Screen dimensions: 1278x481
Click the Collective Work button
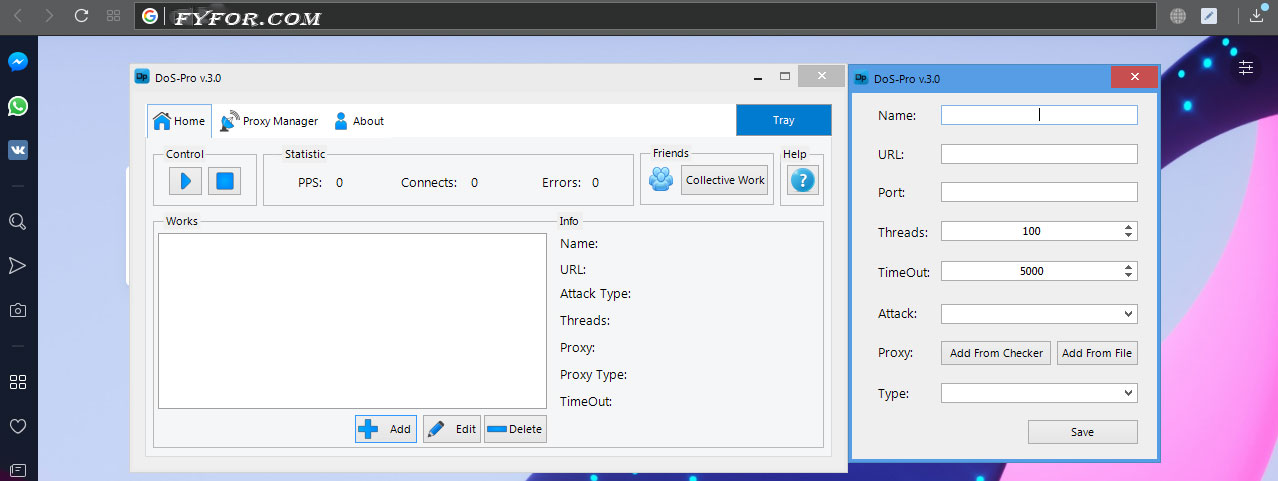coord(724,180)
